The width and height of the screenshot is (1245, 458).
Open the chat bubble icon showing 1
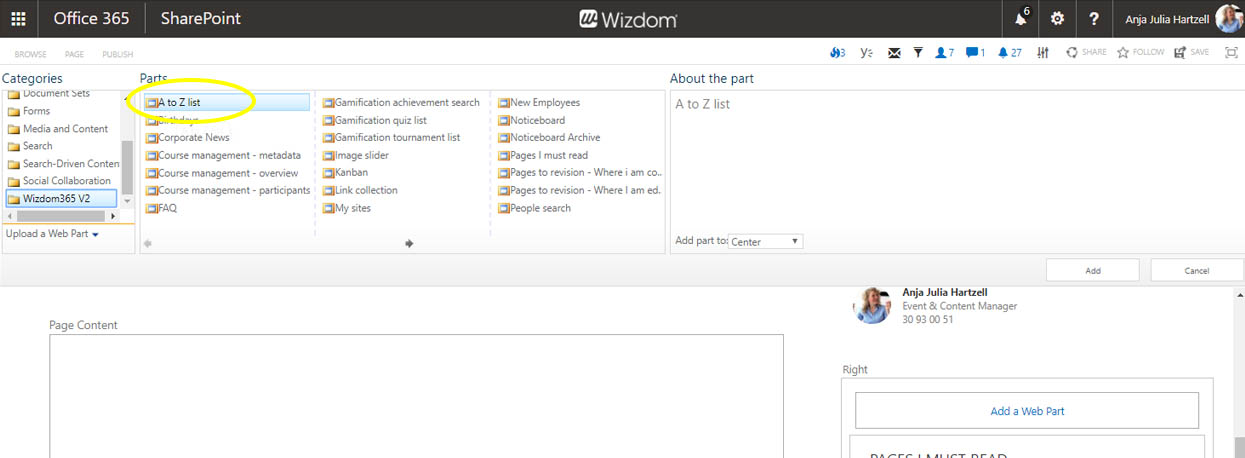pos(975,53)
